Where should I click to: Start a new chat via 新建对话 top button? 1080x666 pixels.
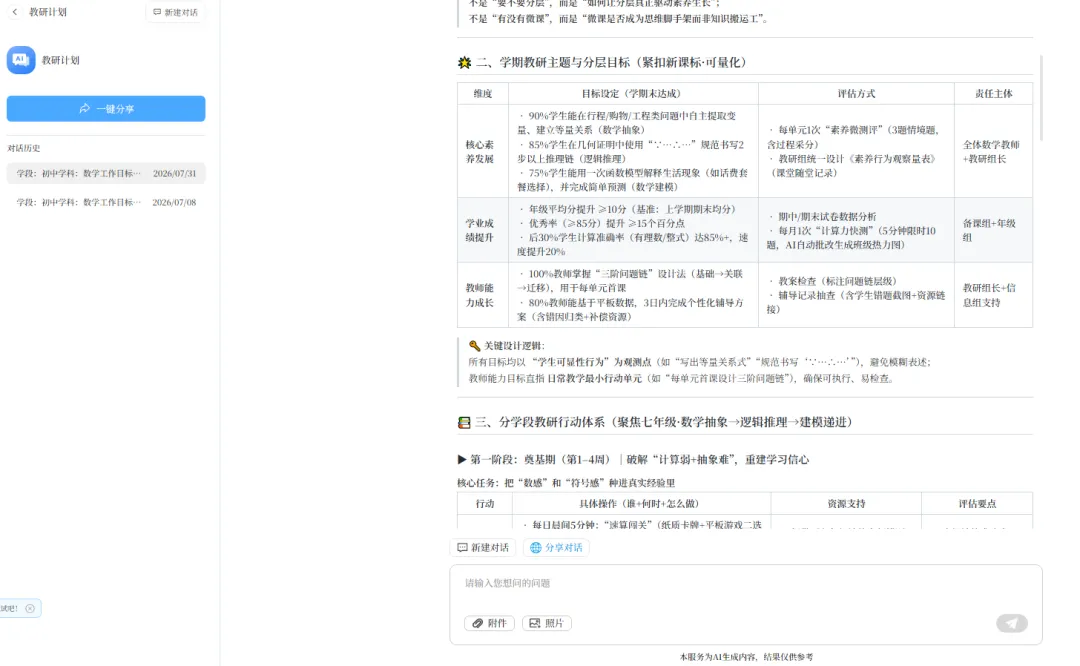[175, 12]
